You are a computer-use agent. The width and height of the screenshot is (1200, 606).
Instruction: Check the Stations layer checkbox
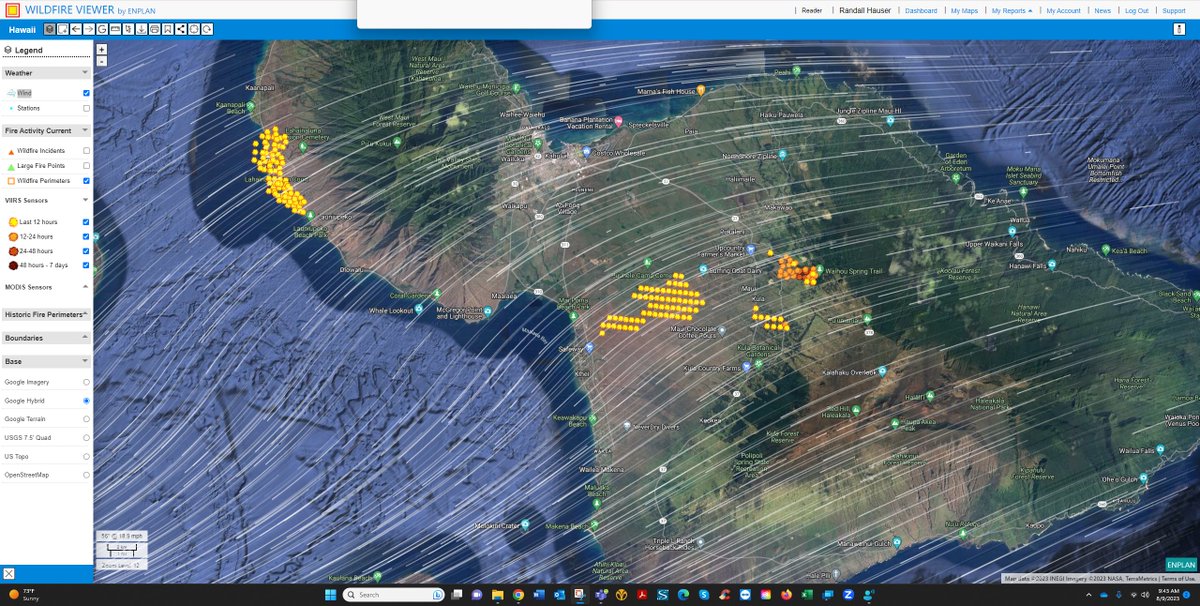pos(87,108)
